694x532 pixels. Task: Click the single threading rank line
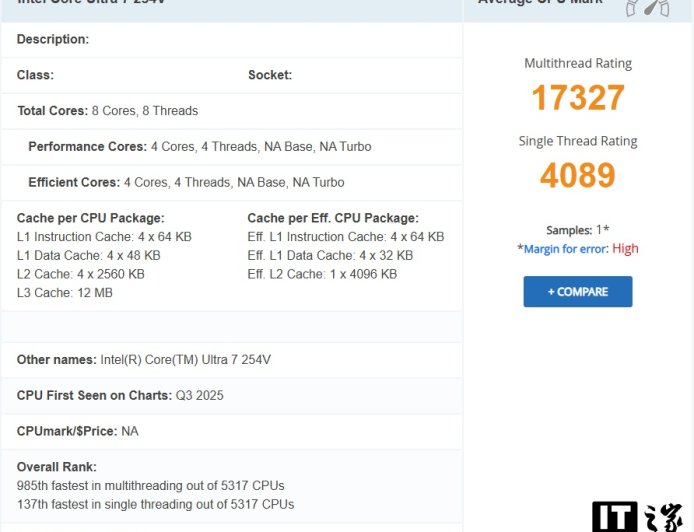[x=155, y=504]
